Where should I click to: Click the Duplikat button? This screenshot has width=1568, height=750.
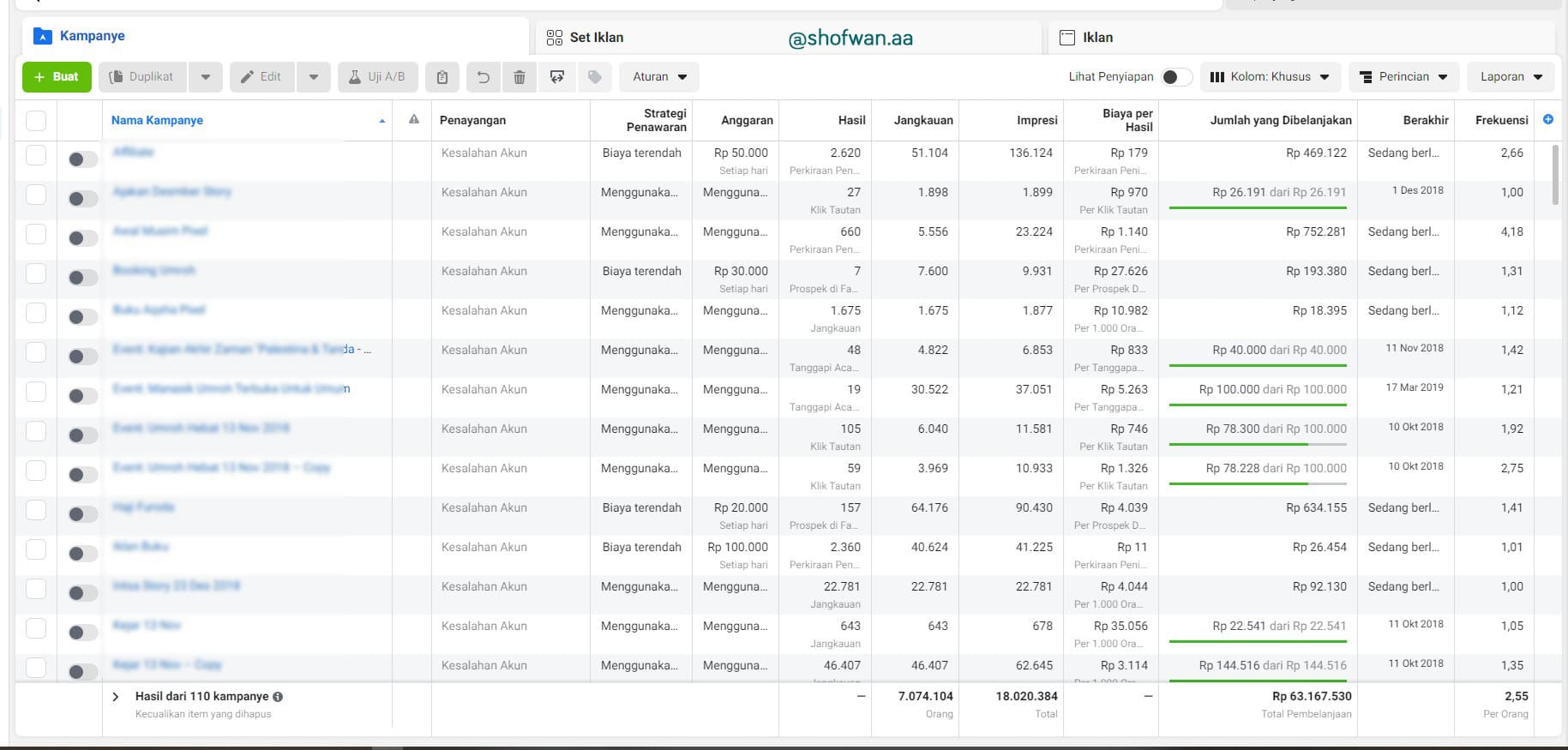[143, 77]
